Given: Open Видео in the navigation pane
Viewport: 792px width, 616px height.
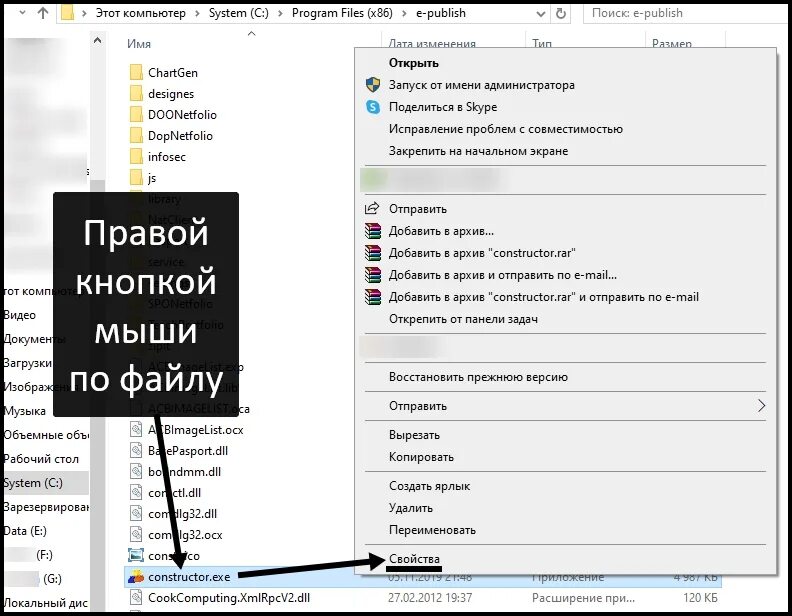Looking at the screenshot, I should [20, 315].
